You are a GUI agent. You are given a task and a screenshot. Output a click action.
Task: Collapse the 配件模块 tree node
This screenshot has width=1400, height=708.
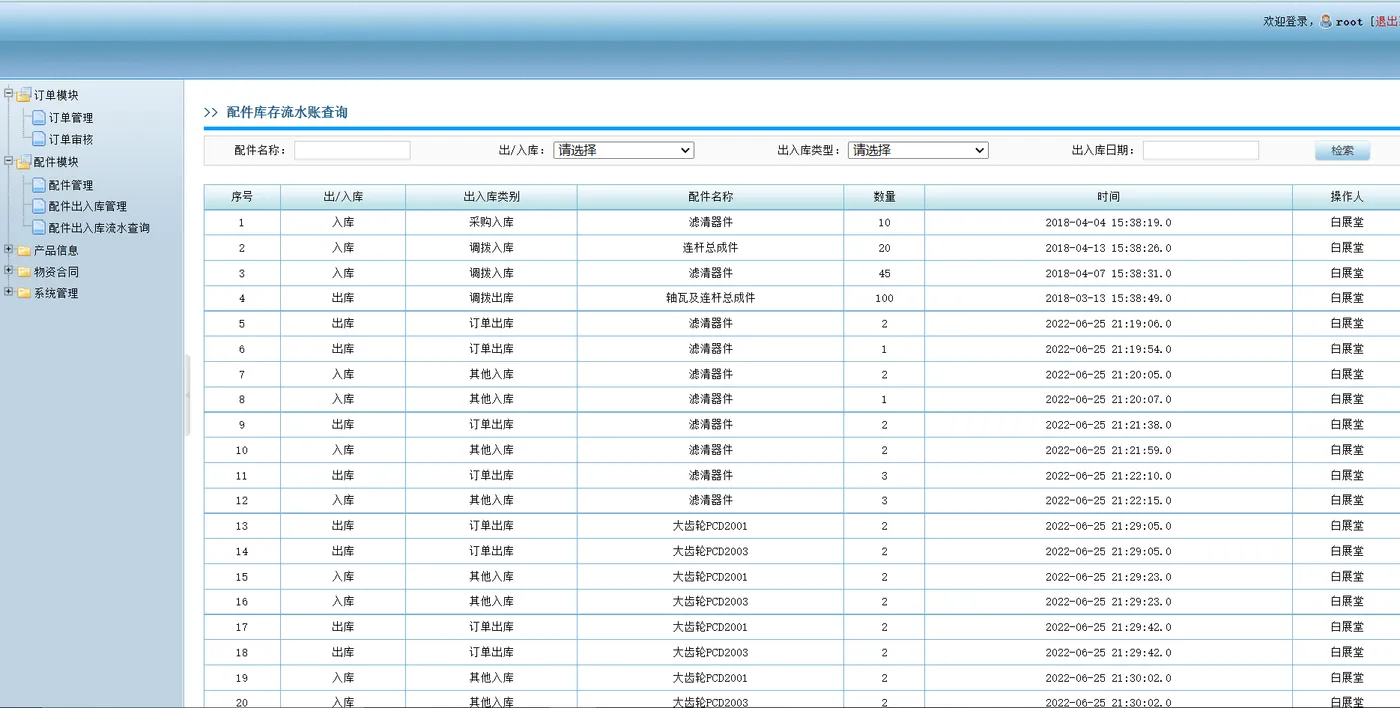point(9,161)
